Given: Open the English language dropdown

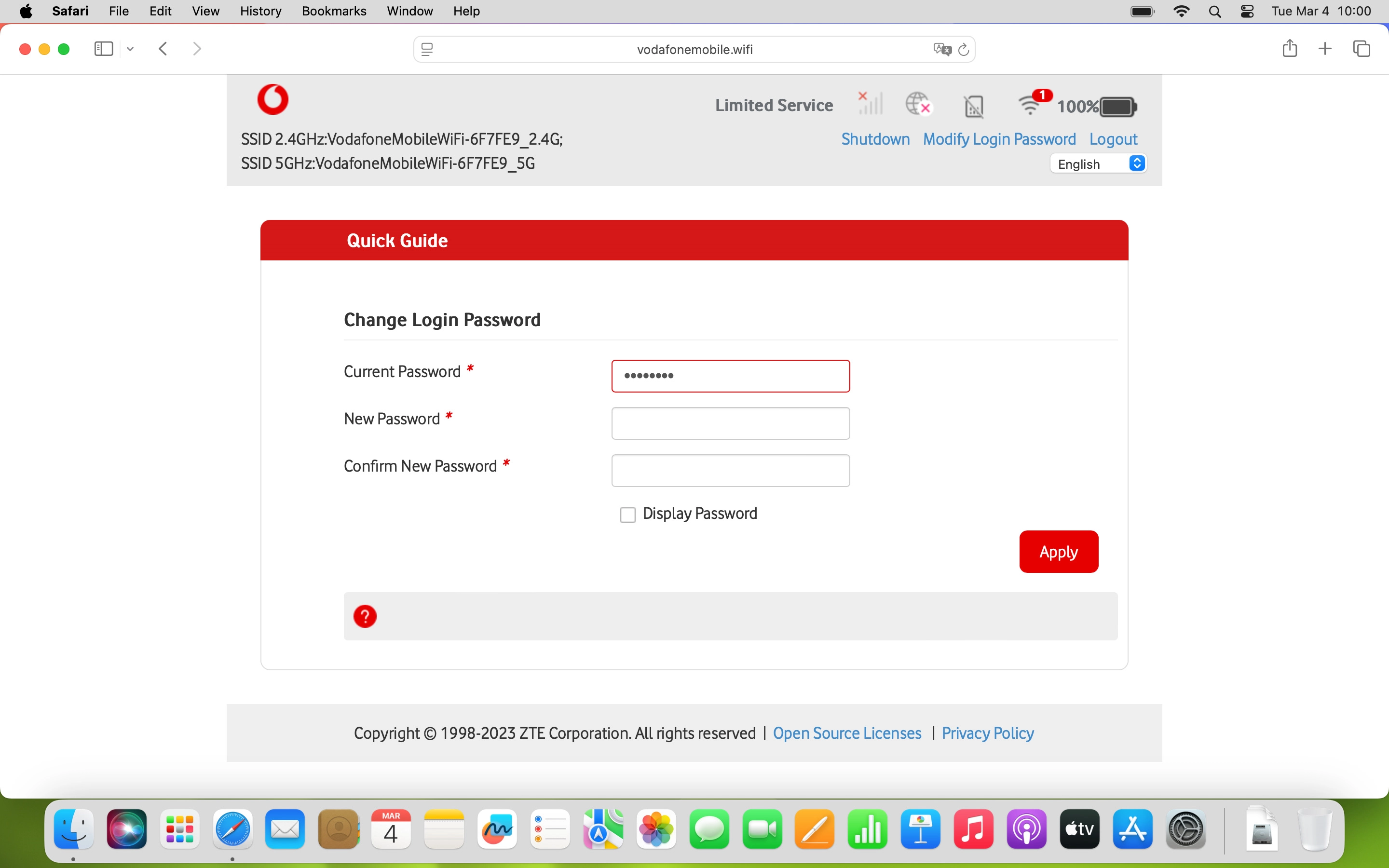Looking at the screenshot, I should [1098, 164].
